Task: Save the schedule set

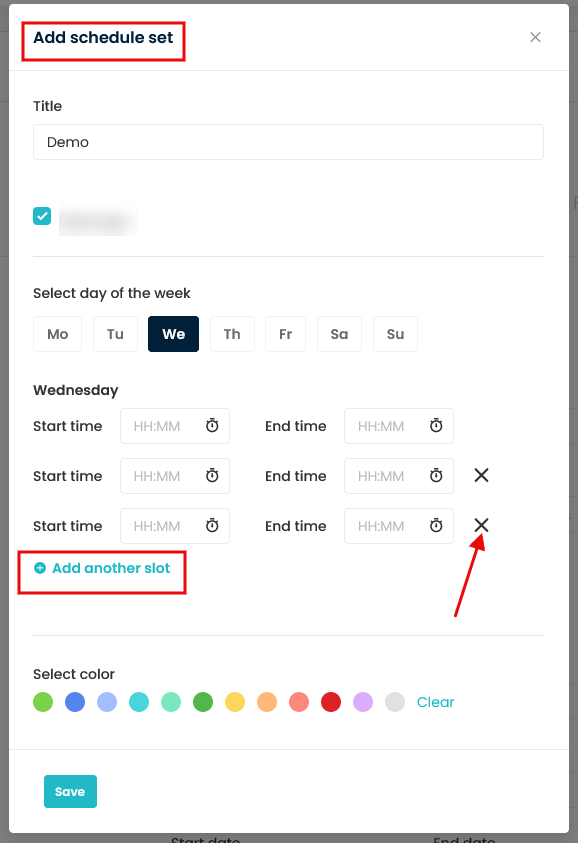Action: pyautogui.click(x=70, y=791)
